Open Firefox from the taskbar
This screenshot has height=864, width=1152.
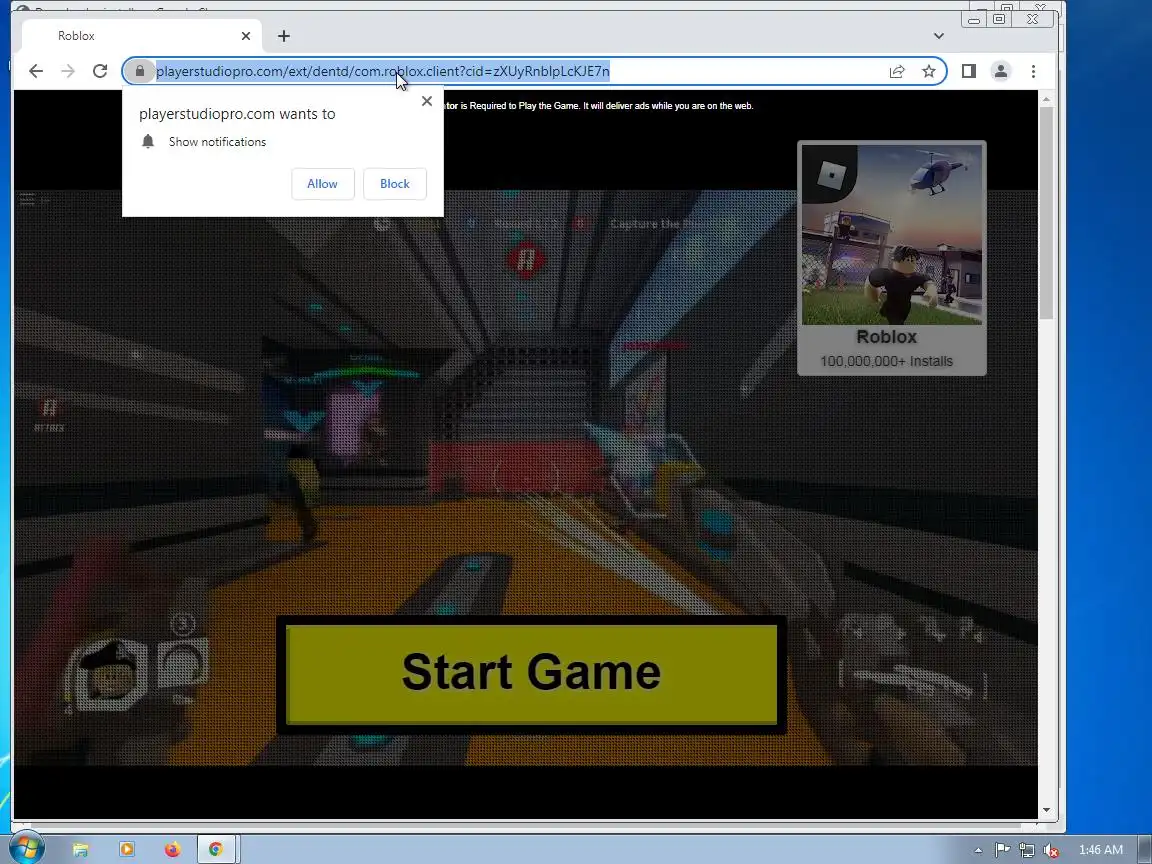pos(172,850)
